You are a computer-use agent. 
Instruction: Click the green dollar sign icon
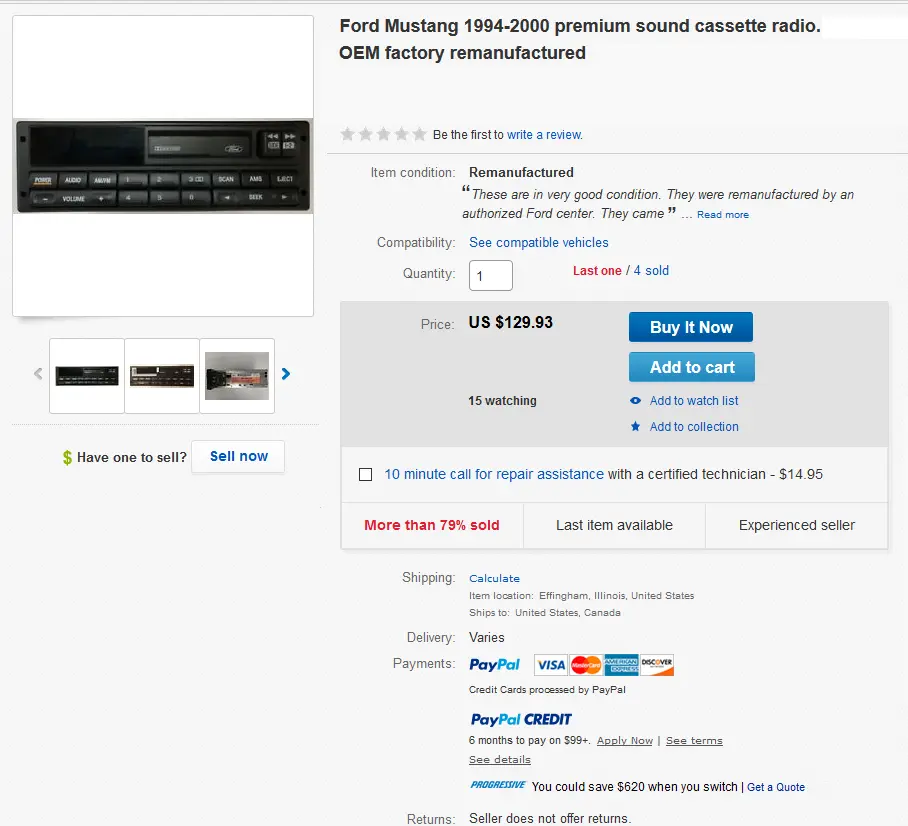click(67, 458)
